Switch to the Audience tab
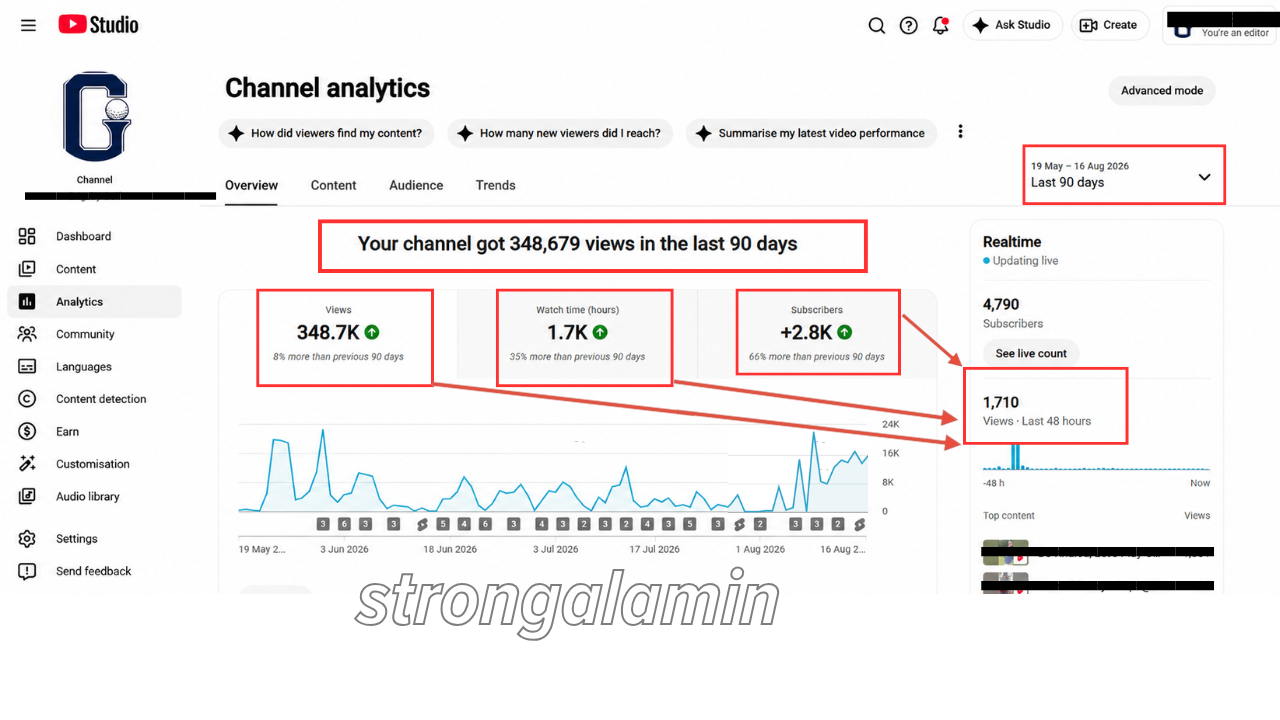Viewport: 1280px width, 720px height. (416, 186)
